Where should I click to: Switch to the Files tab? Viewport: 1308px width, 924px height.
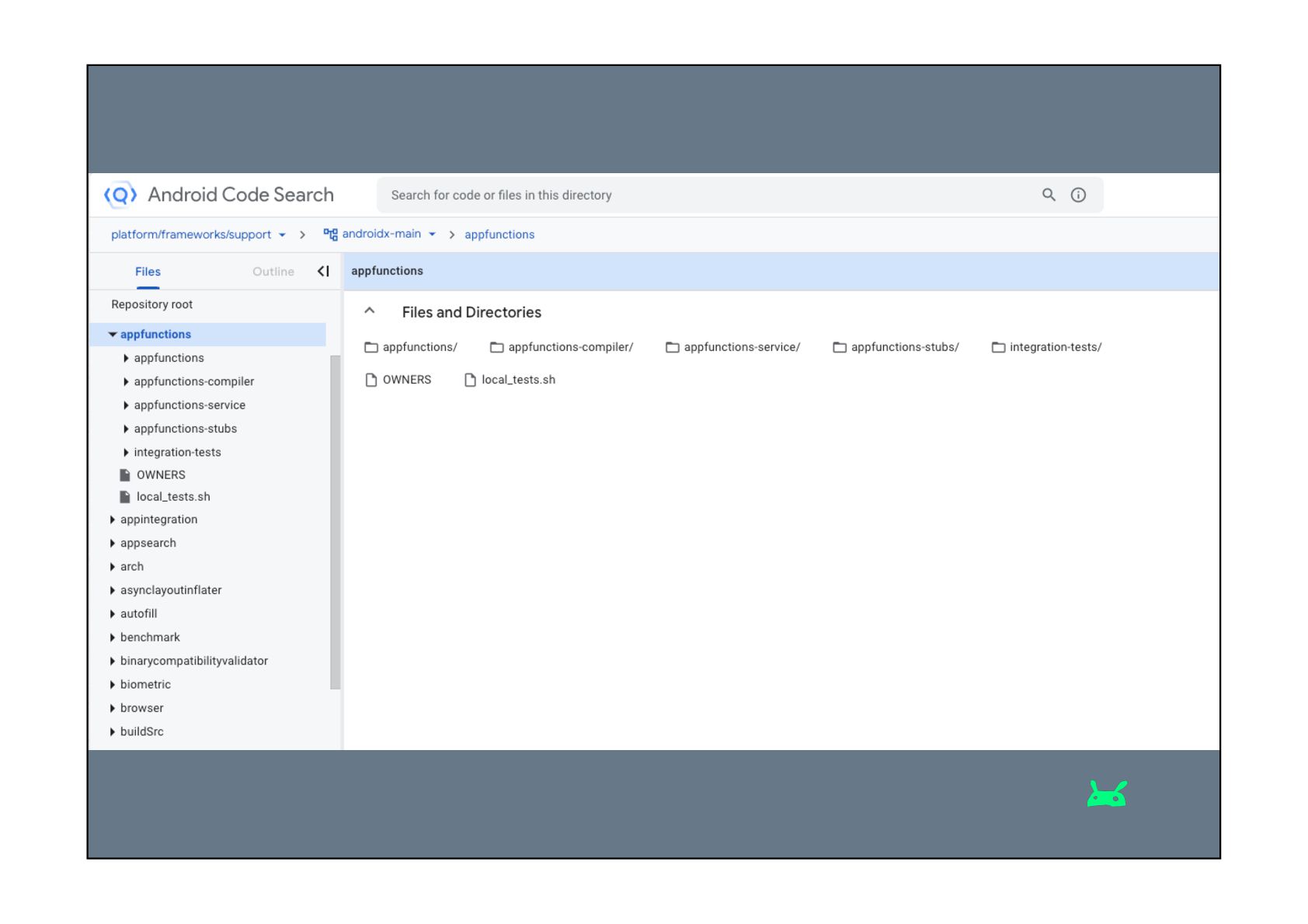tap(148, 272)
